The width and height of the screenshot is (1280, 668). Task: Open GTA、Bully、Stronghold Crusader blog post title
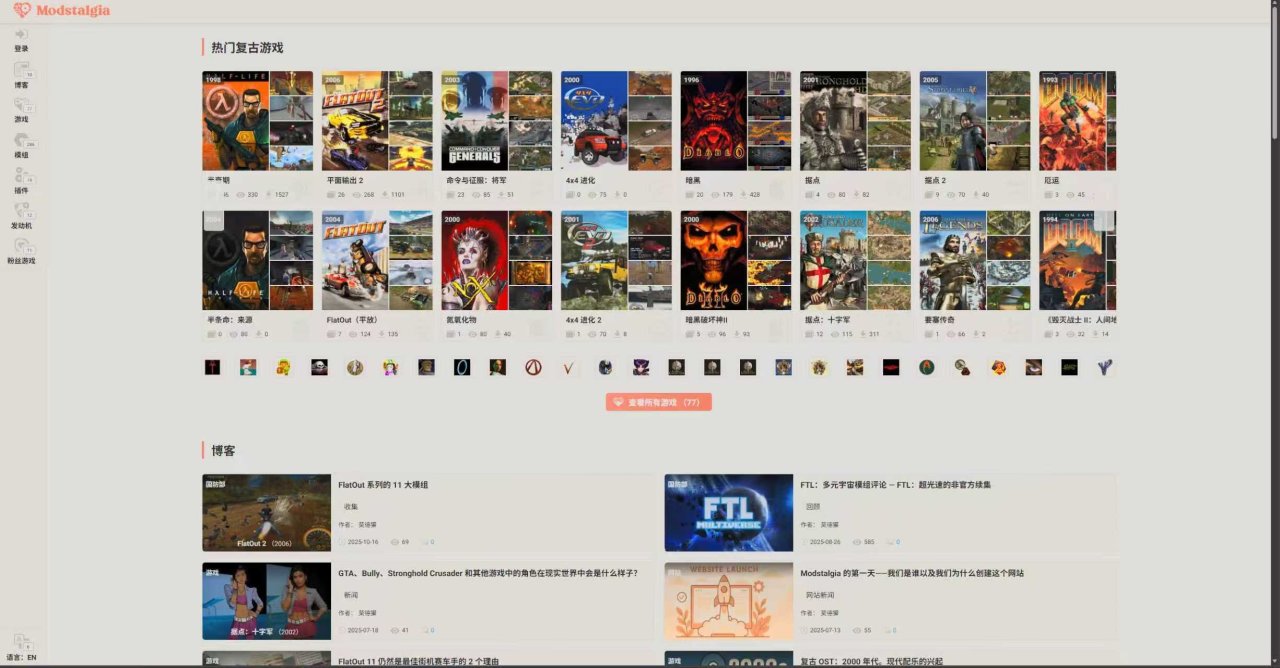tap(488, 573)
